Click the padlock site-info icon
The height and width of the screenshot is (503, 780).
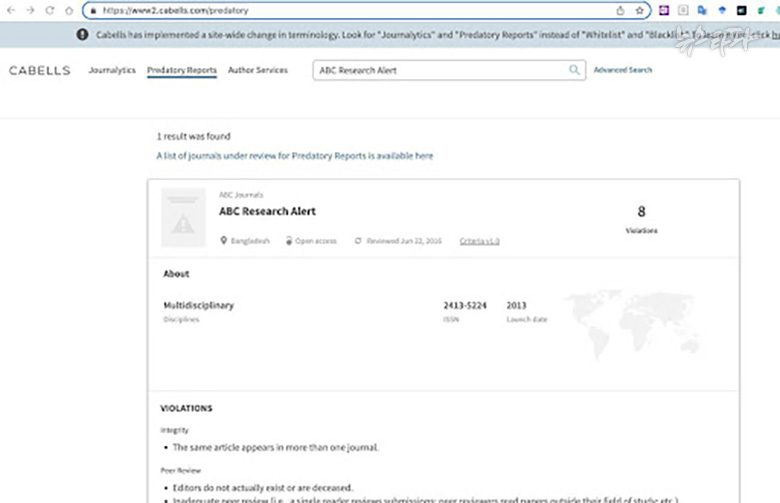[94, 10]
